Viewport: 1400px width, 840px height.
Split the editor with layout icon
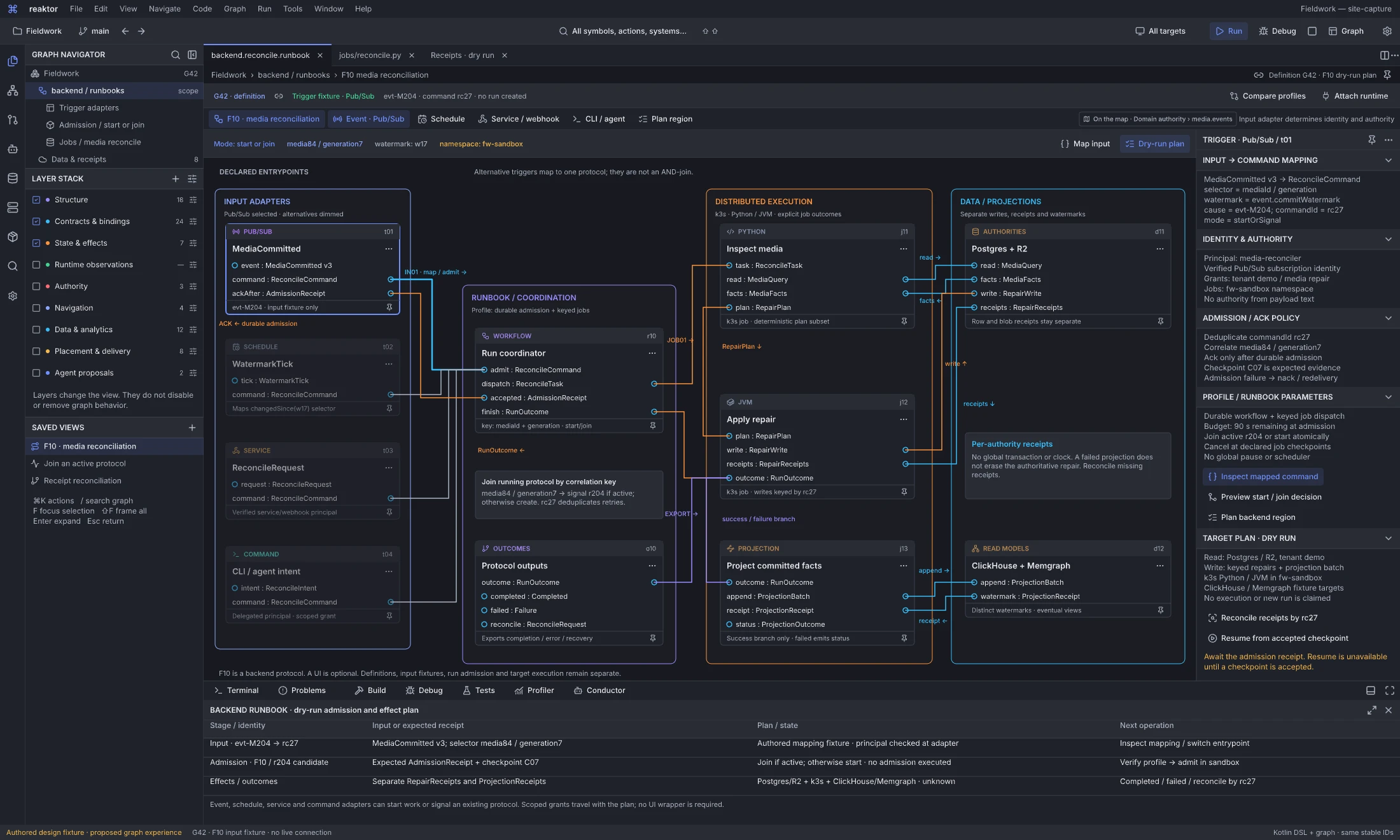coord(1384,55)
